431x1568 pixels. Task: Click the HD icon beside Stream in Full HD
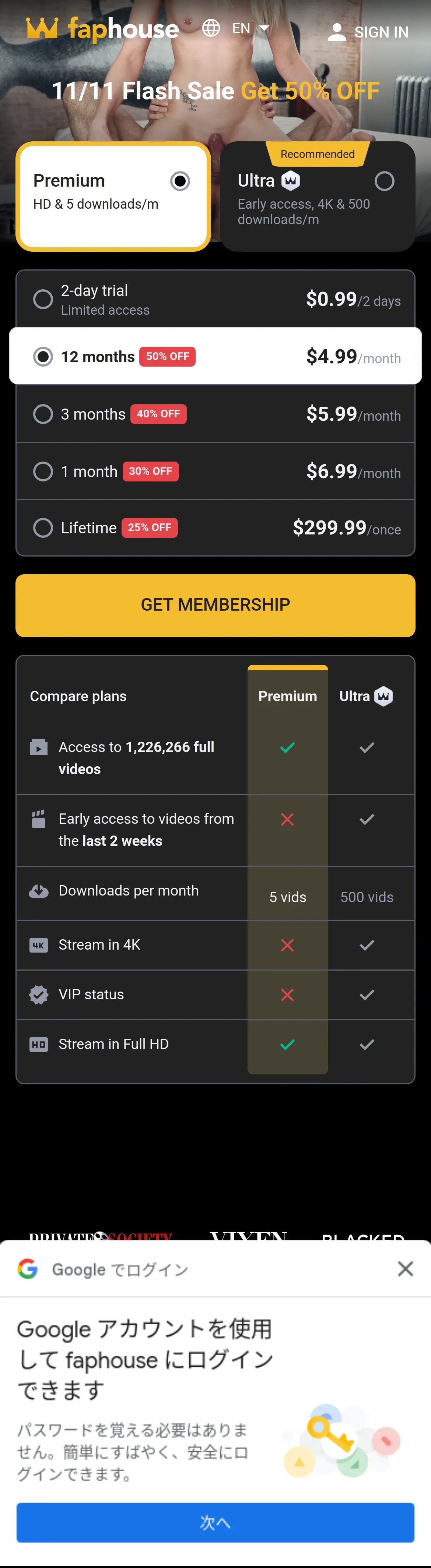[38, 1045]
